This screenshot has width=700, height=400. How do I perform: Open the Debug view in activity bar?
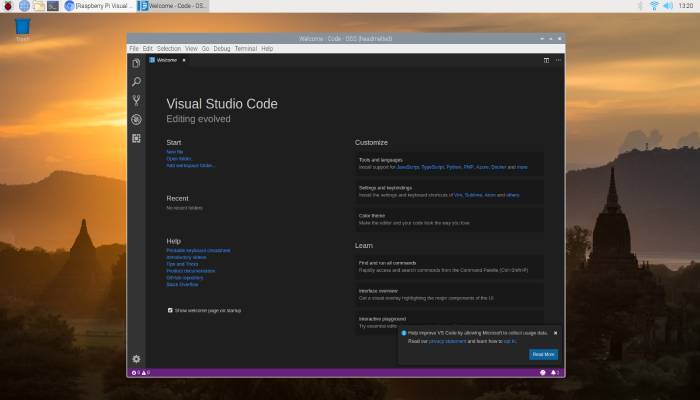(x=136, y=119)
